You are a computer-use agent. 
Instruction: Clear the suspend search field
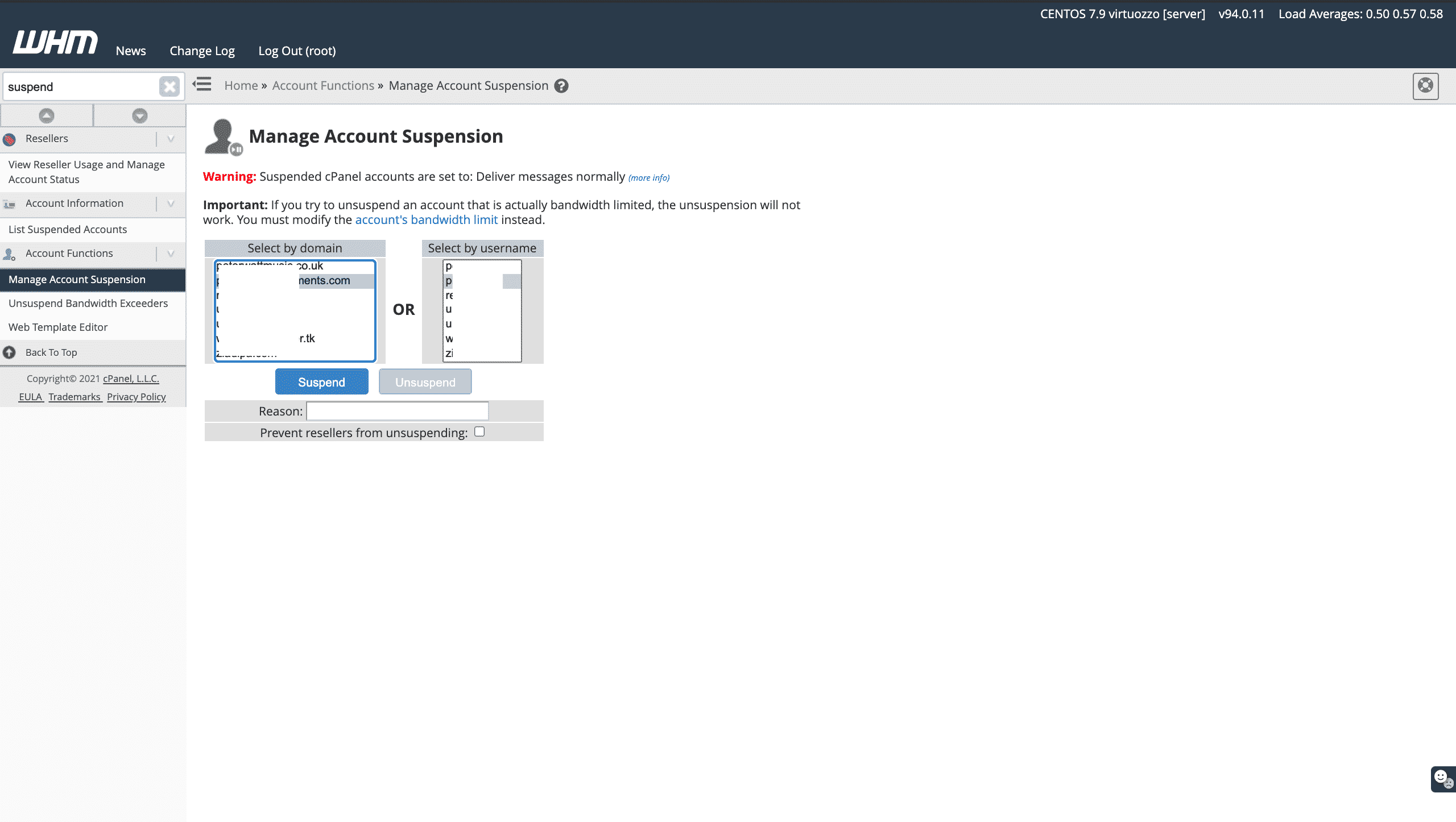click(x=169, y=86)
